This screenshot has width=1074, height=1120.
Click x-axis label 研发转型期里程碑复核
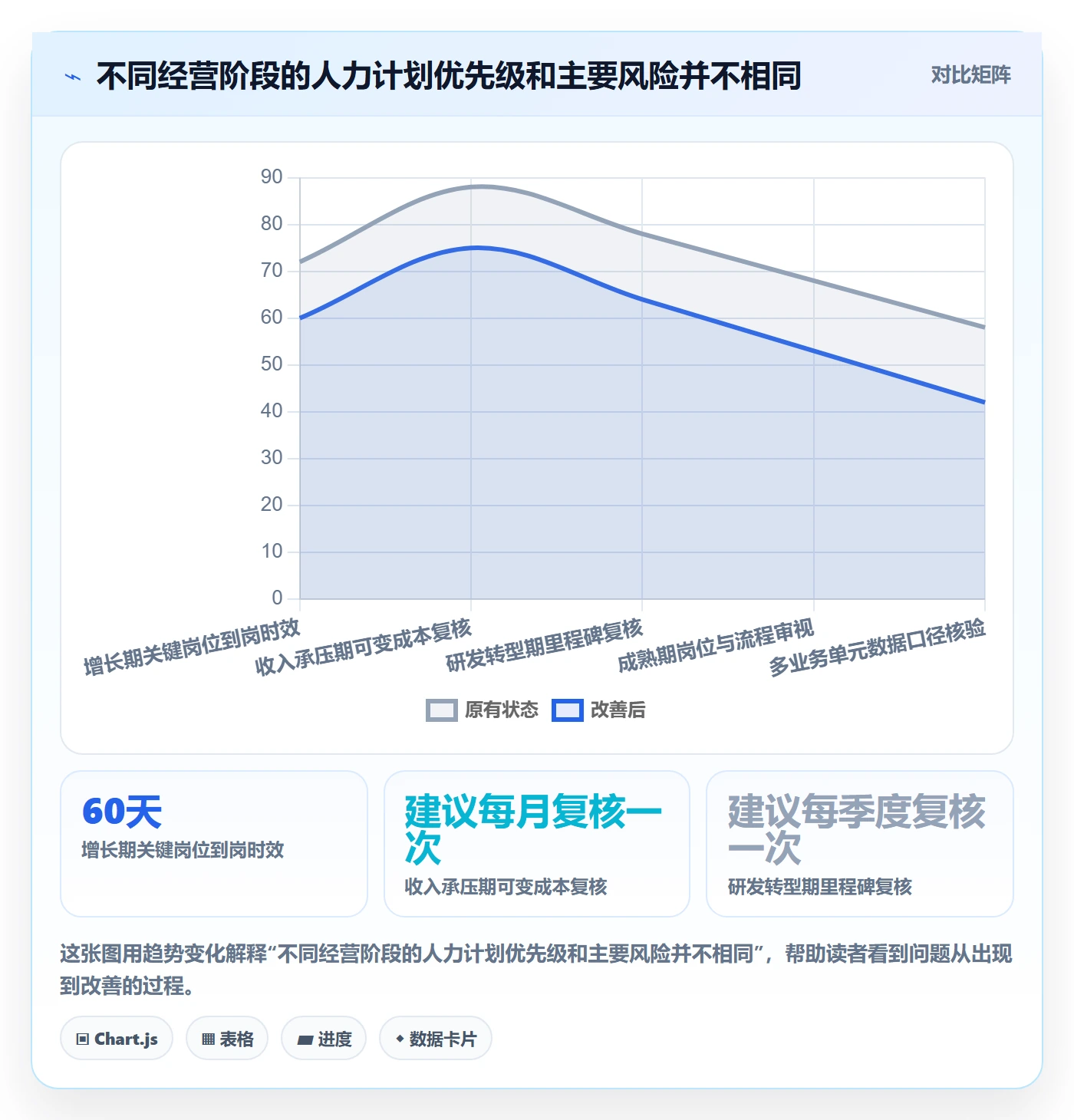tap(544, 645)
